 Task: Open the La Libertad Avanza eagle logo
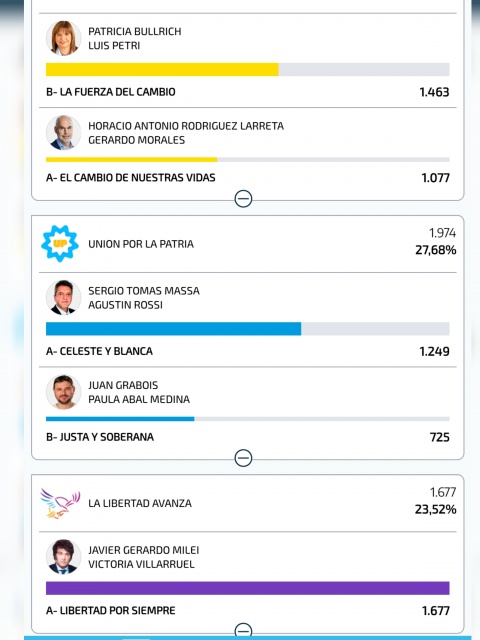[60, 503]
